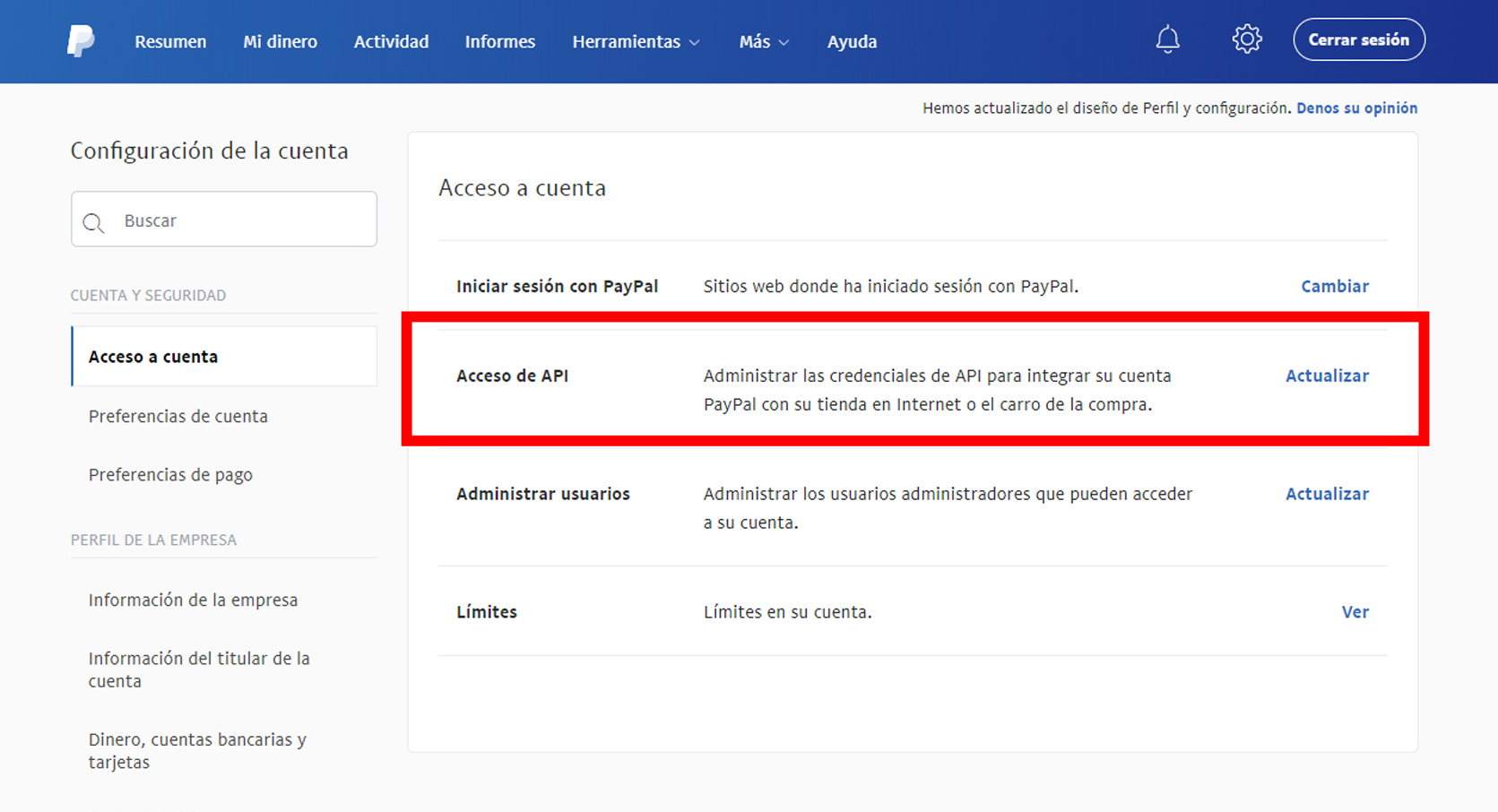
Task: Open the settings gear icon
Action: click(x=1247, y=39)
